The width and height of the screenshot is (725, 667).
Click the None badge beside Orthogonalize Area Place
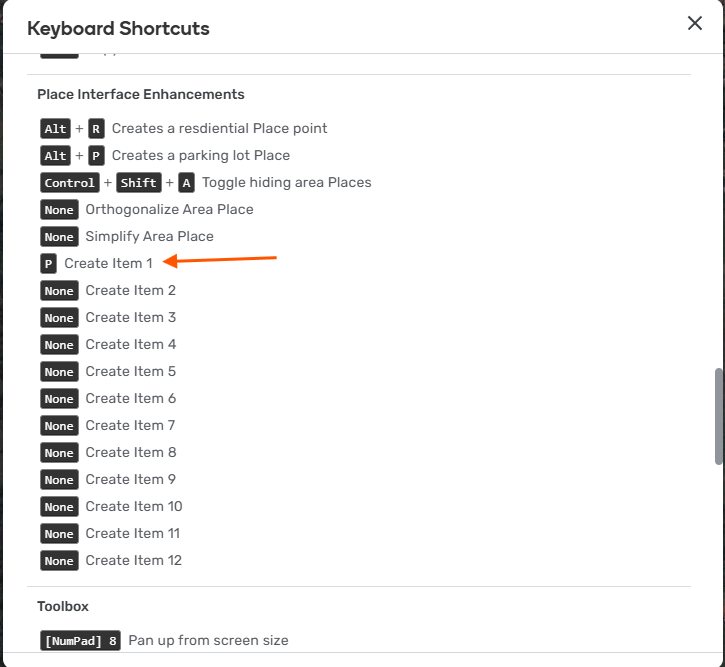pyautogui.click(x=59, y=210)
